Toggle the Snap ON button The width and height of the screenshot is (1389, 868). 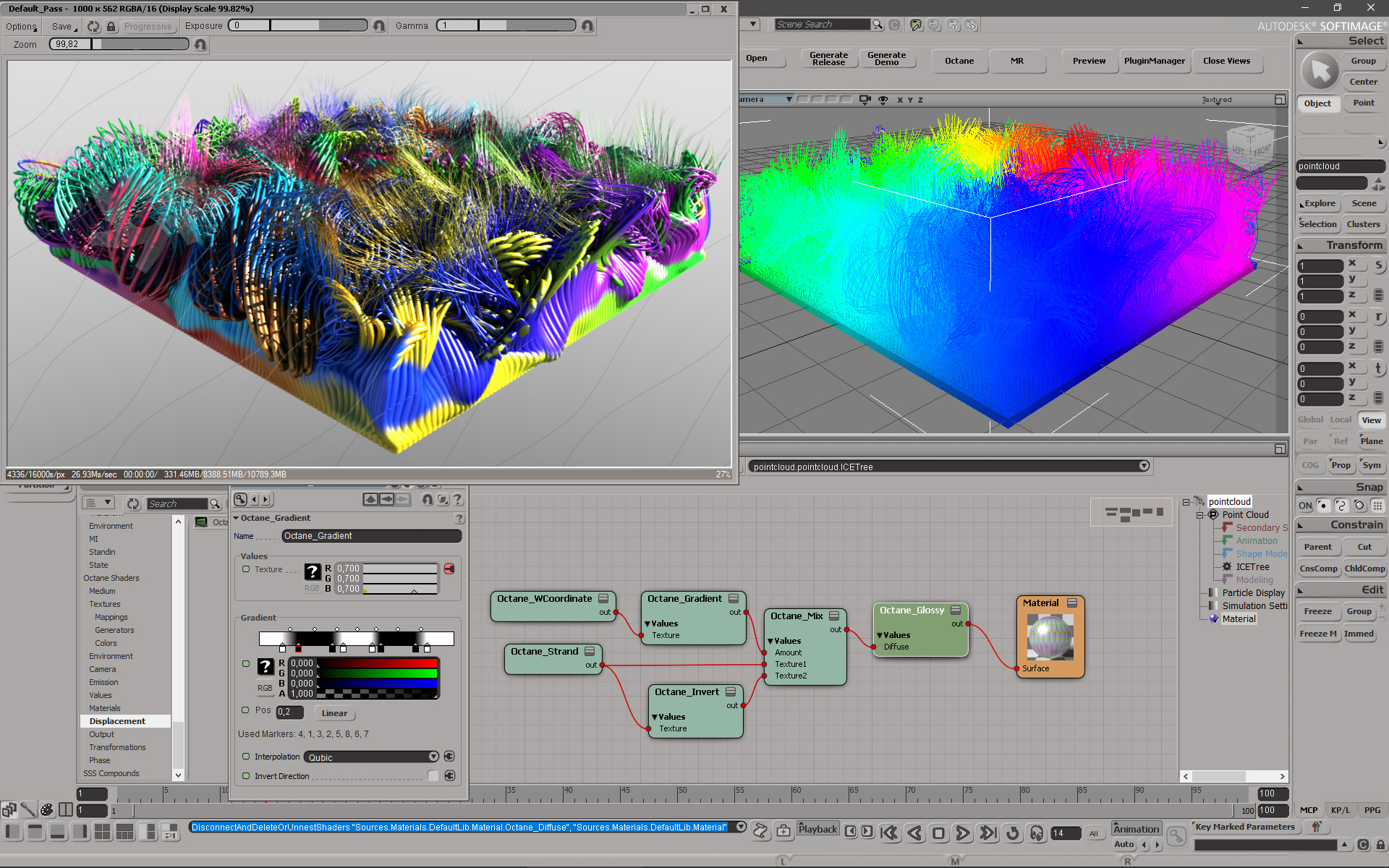(1305, 506)
